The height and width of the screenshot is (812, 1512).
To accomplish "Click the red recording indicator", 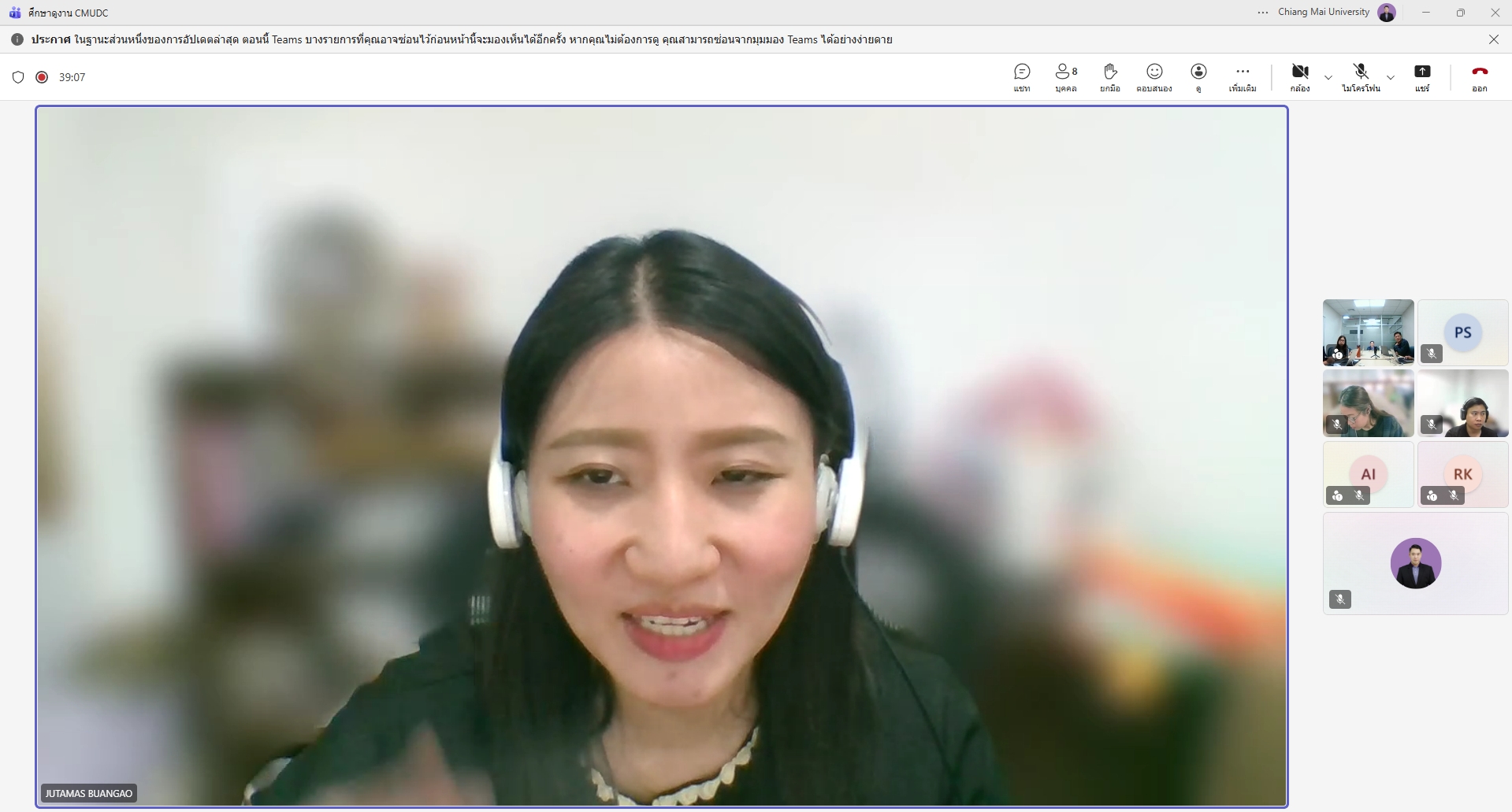I will pos(42,77).
